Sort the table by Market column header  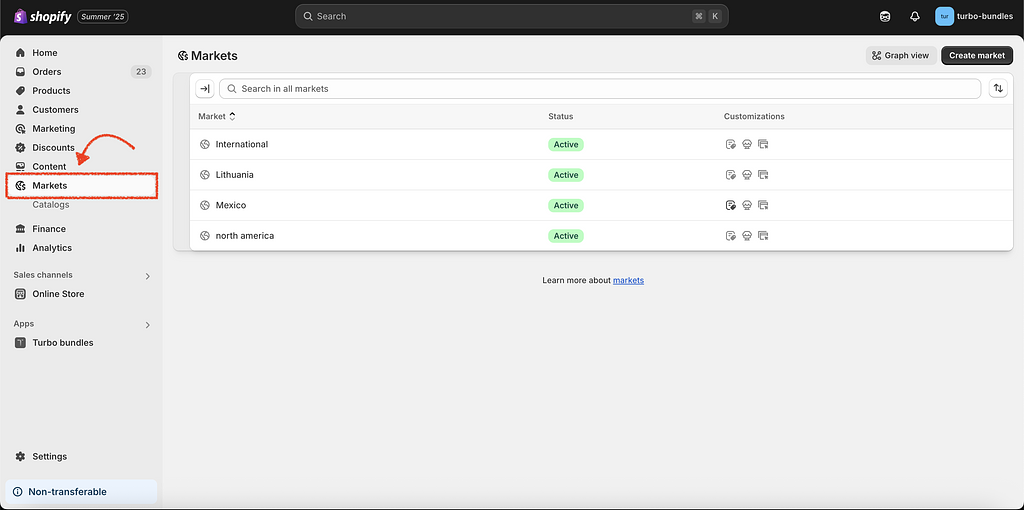tap(216, 116)
